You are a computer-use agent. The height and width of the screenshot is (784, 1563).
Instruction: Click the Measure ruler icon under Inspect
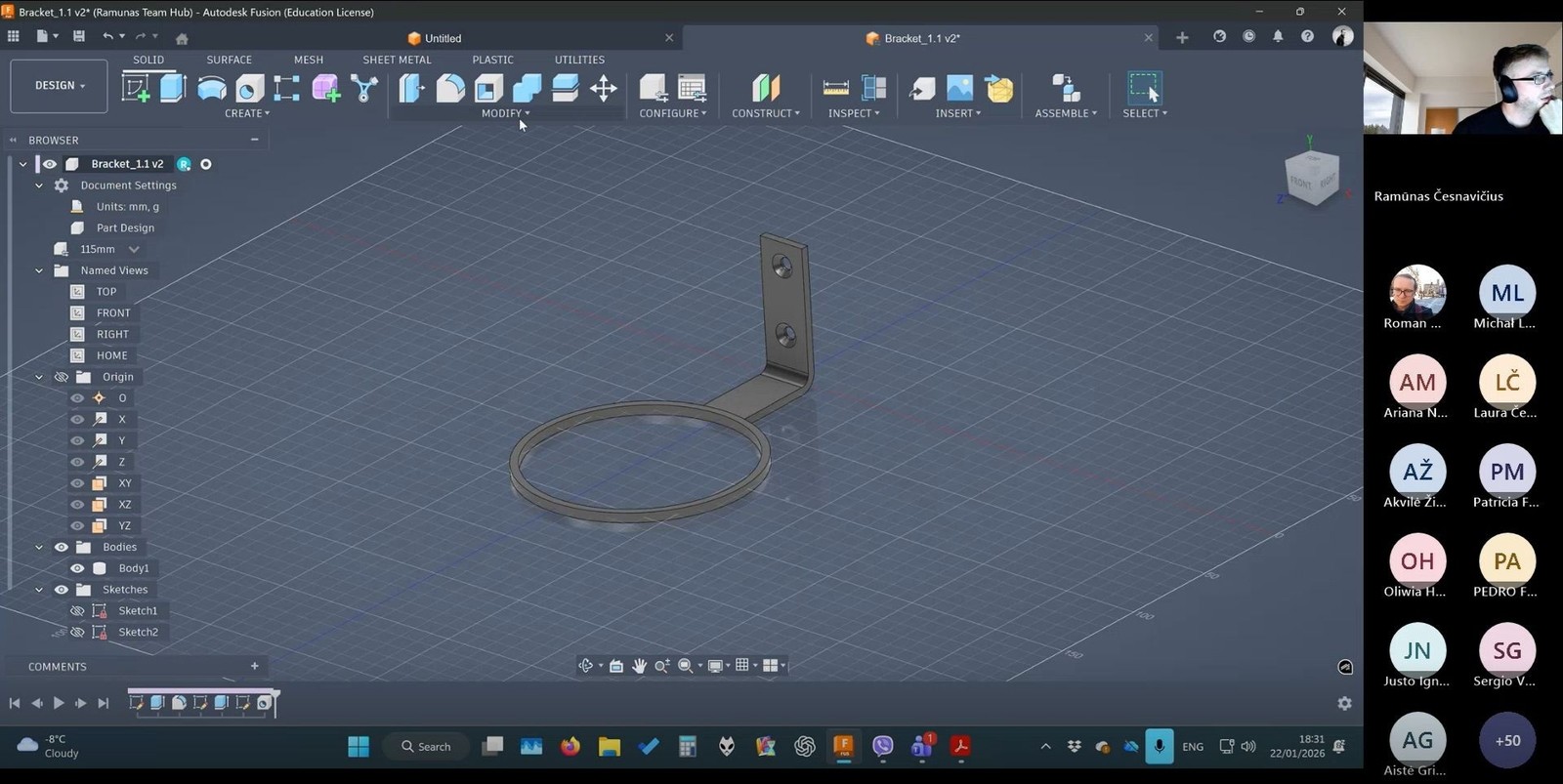pos(836,89)
